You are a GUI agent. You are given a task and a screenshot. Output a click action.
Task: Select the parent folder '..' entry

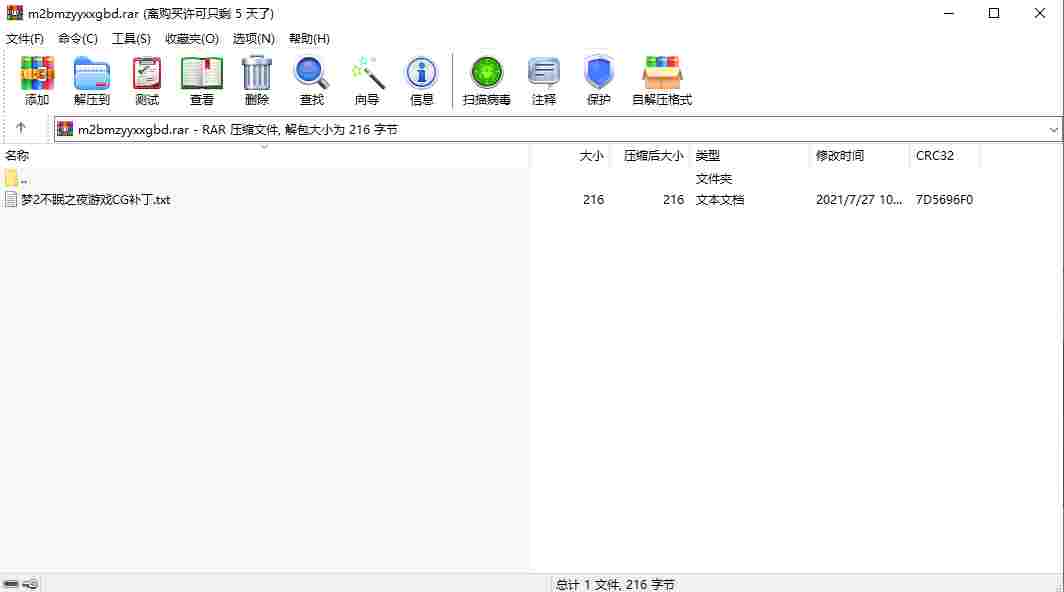16,179
